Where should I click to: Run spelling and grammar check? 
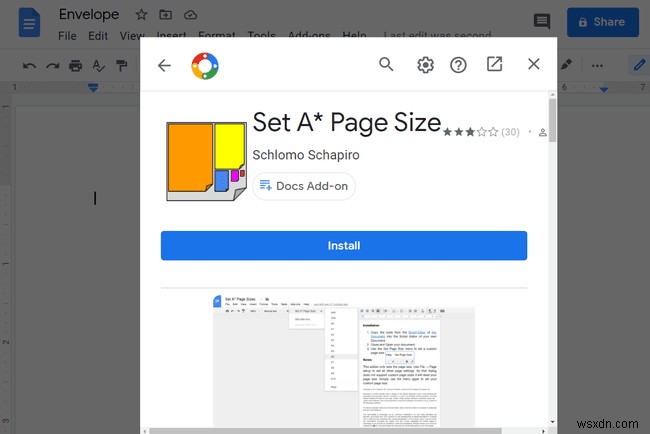(98, 65)
